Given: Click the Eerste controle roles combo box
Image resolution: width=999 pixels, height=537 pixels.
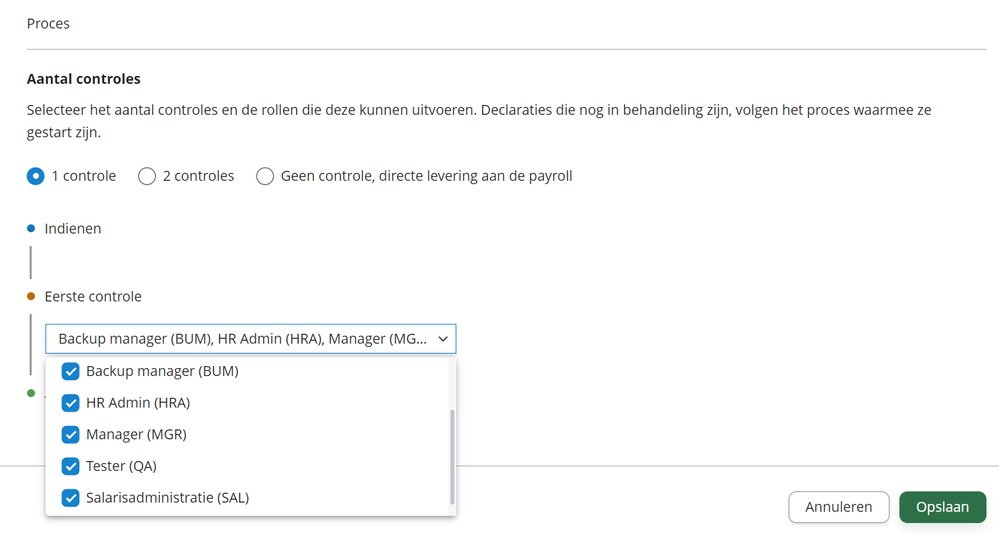Looking at the screenshot, I should point(240,339).
